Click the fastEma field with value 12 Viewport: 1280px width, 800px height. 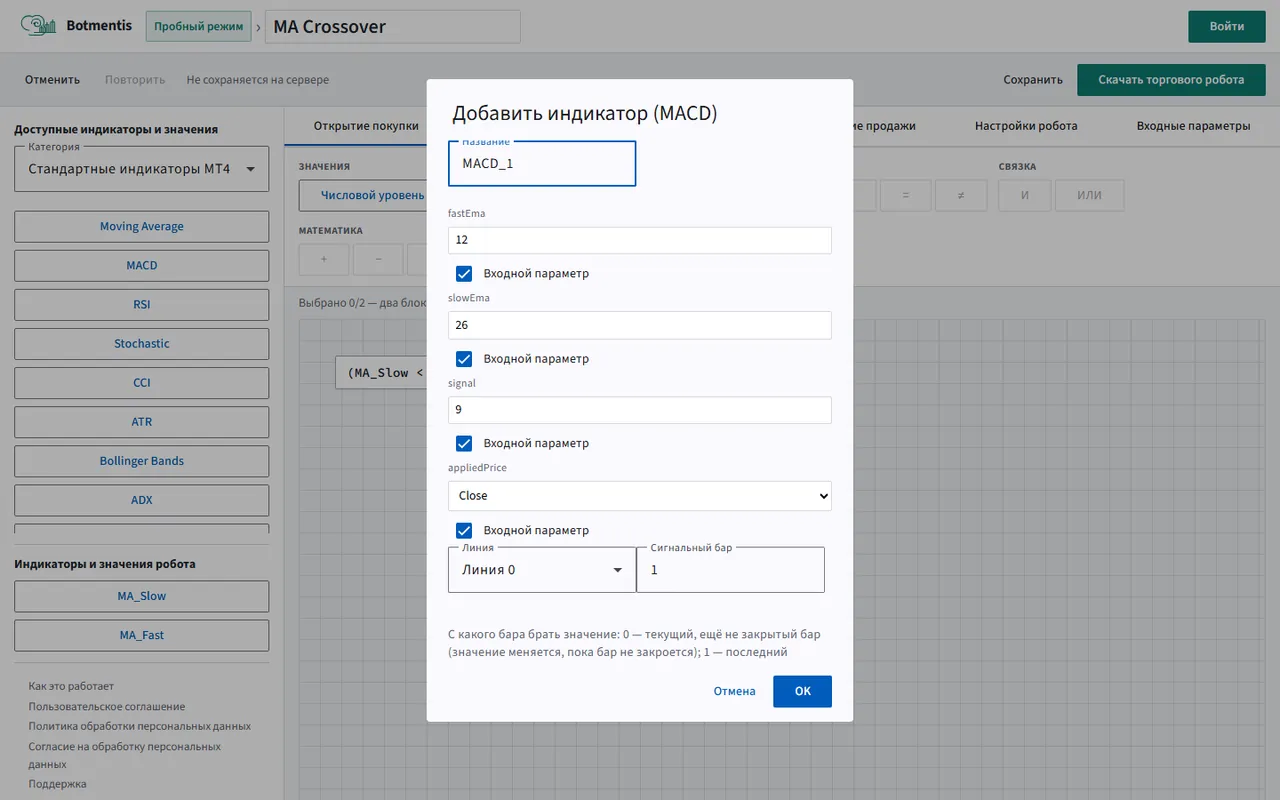pos(640,240)
